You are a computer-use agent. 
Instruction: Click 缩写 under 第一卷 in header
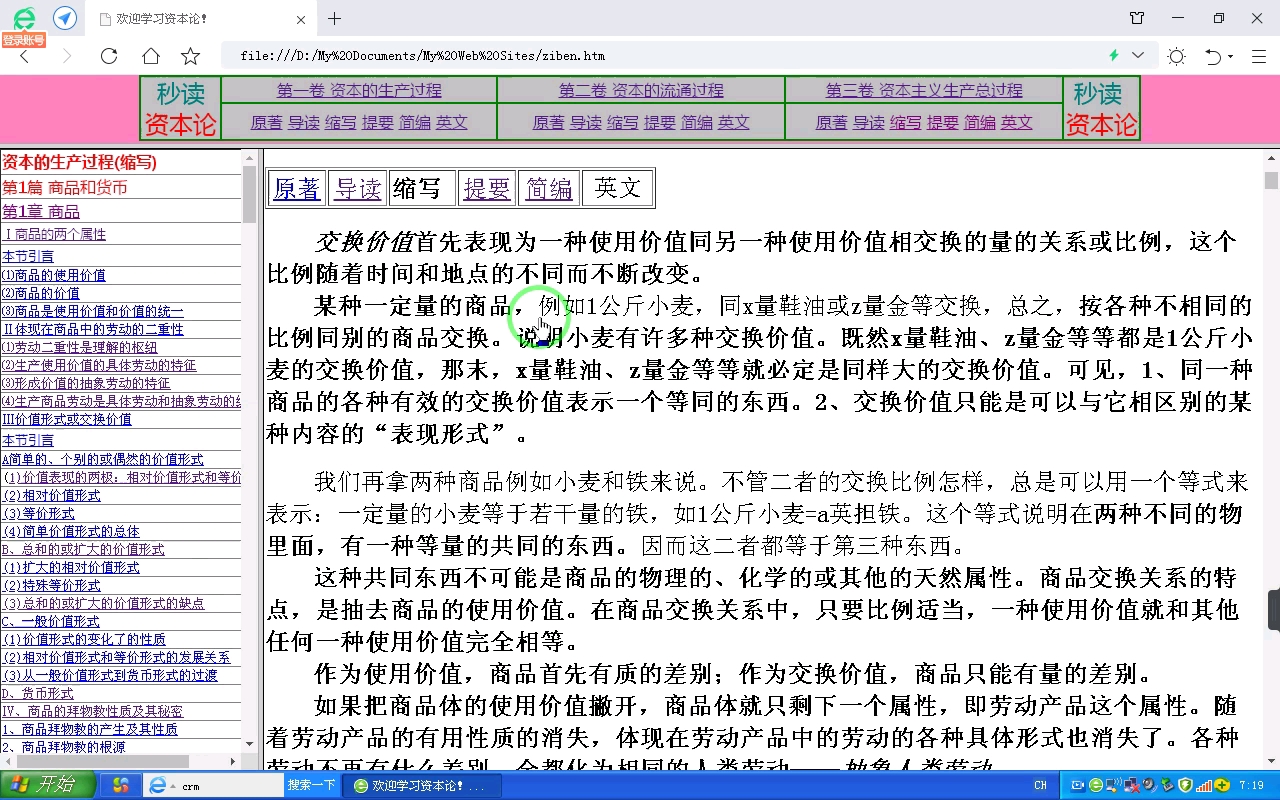point(341,122)
